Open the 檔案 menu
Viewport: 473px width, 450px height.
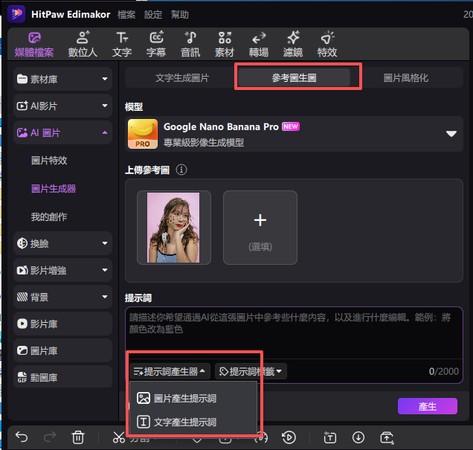click(127, 15)
